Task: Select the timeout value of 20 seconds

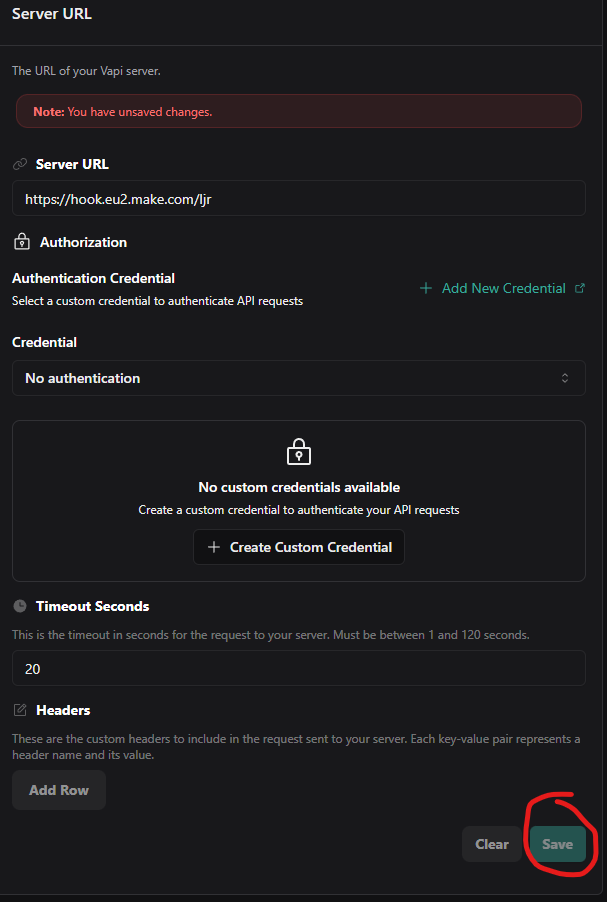Action: tap(298, 667)
